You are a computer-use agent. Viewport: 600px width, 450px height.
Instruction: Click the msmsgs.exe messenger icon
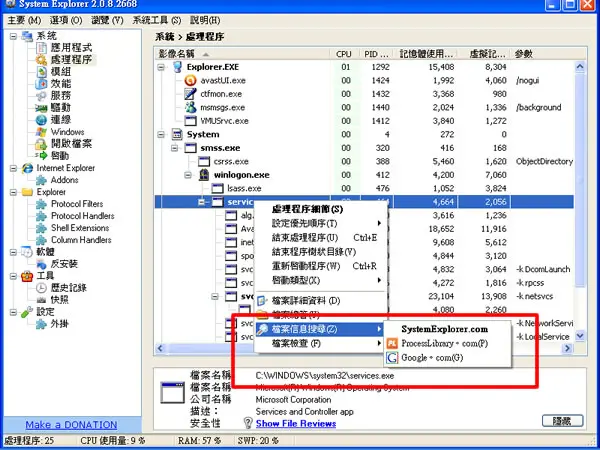coord(190,107)
